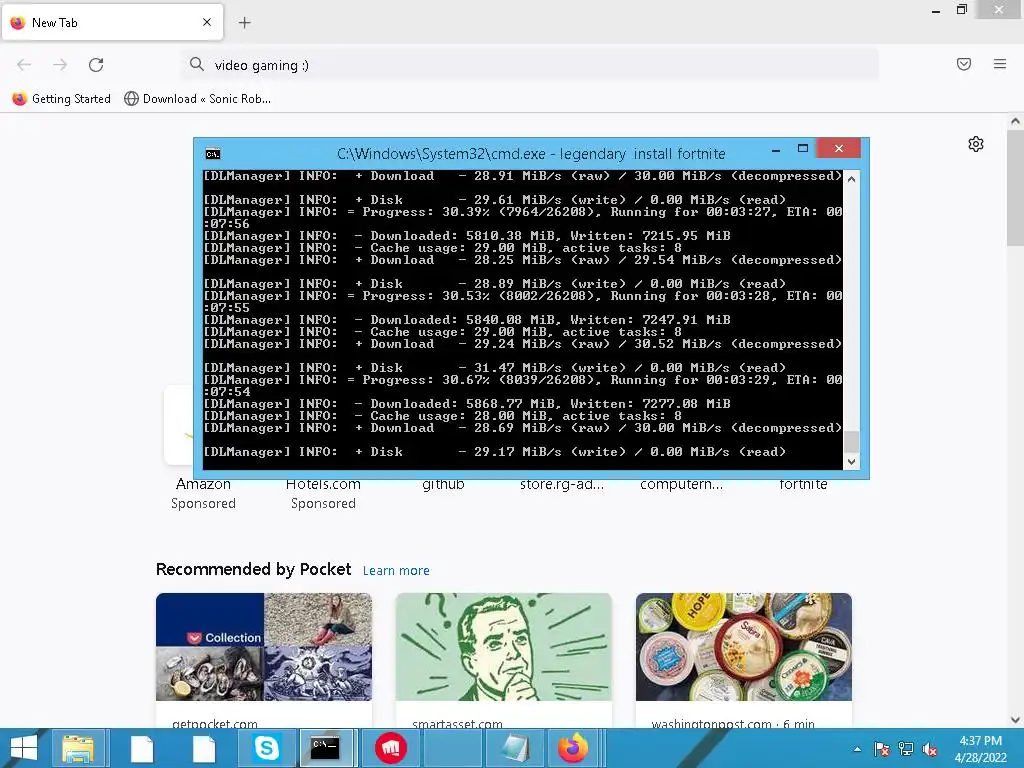Open the smartasset.com thinking man story
Viewport: 1024px width, 768px height.
click(x=504, y=647)
